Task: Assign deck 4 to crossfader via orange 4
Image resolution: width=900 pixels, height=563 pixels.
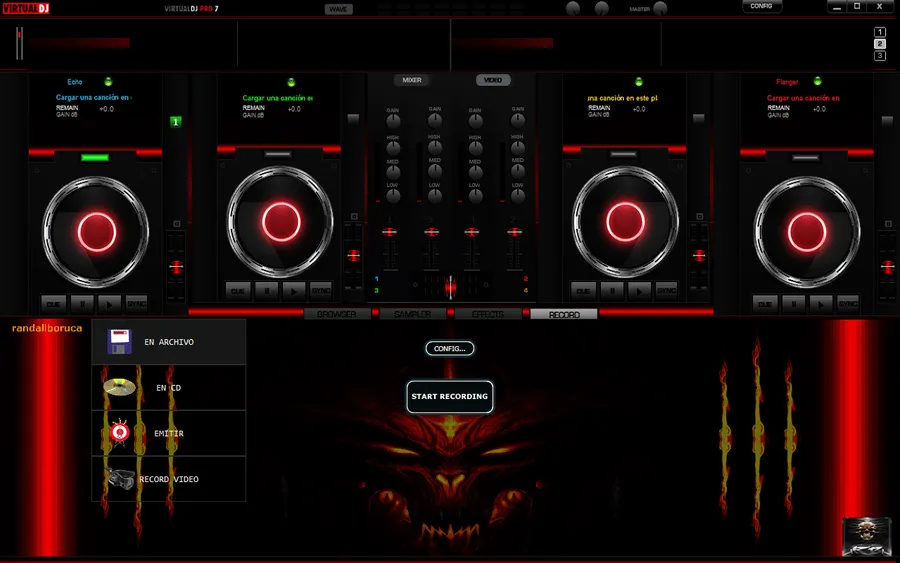Action: 525,290
